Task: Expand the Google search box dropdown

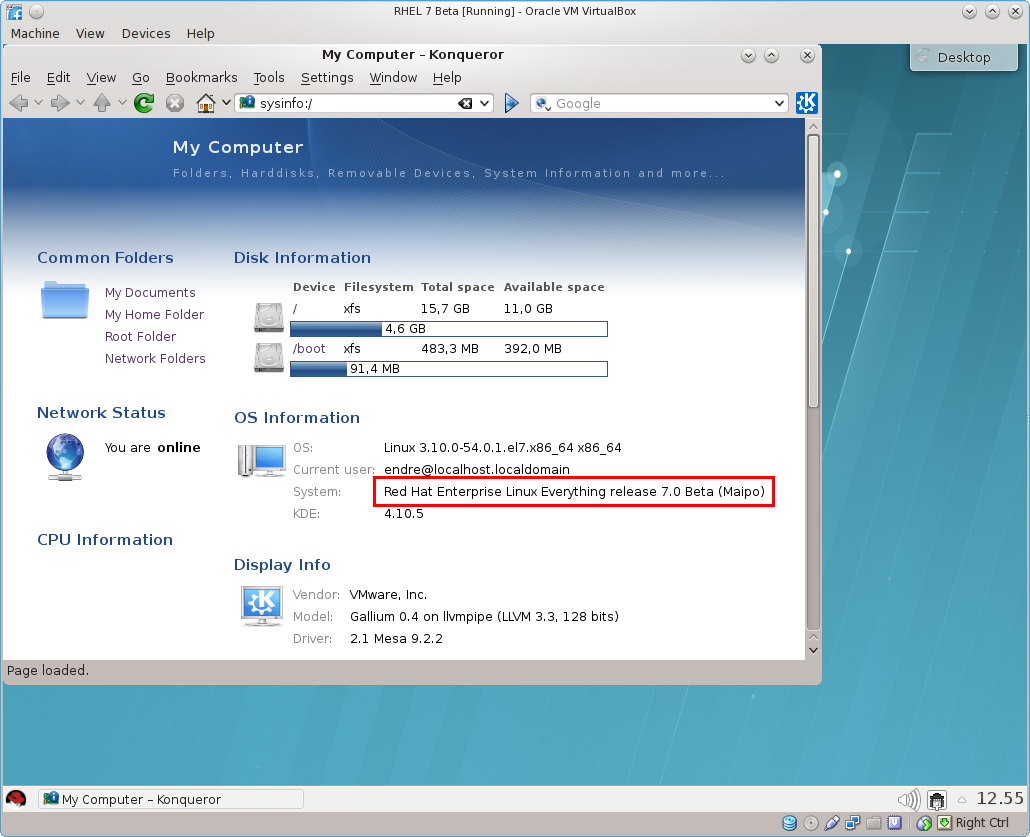Action: click(x=779, y=103)
